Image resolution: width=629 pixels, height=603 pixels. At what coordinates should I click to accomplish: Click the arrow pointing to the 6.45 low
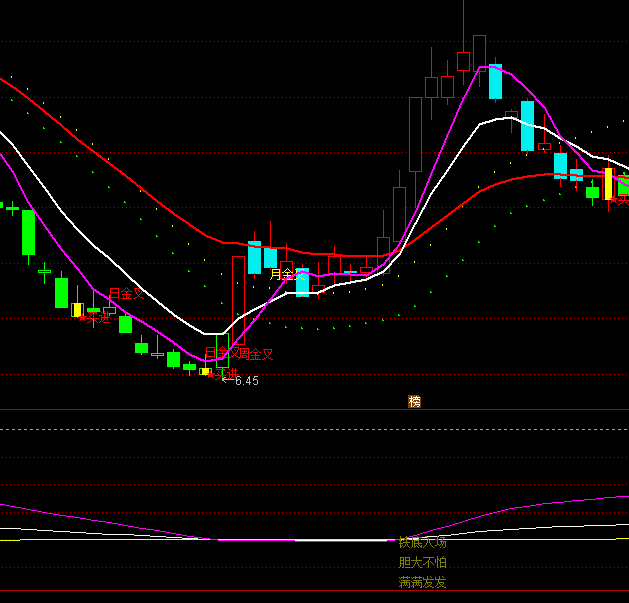[227, 380]
